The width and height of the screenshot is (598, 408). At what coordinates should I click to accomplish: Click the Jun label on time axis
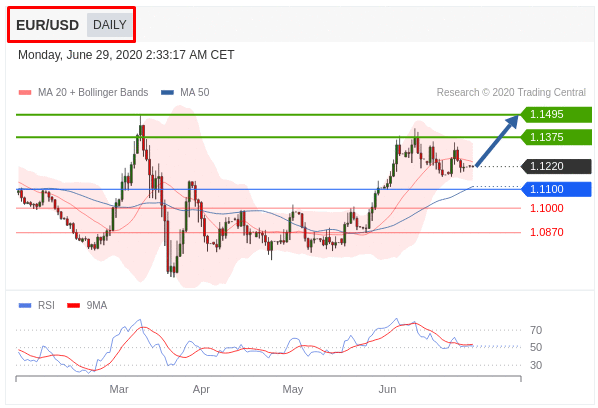point(387,389)
